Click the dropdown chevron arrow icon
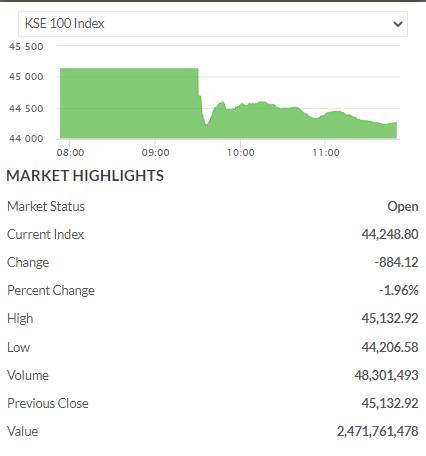Screen dimensions: 426x456 point(398,24)
